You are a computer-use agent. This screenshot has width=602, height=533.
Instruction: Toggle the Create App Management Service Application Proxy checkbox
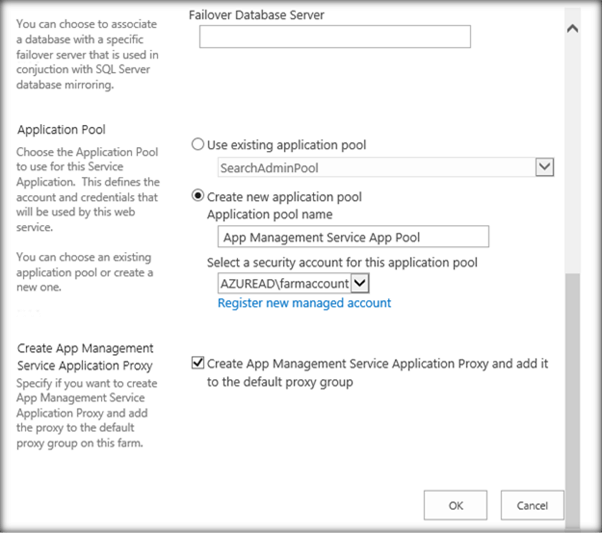click(197, 364)
